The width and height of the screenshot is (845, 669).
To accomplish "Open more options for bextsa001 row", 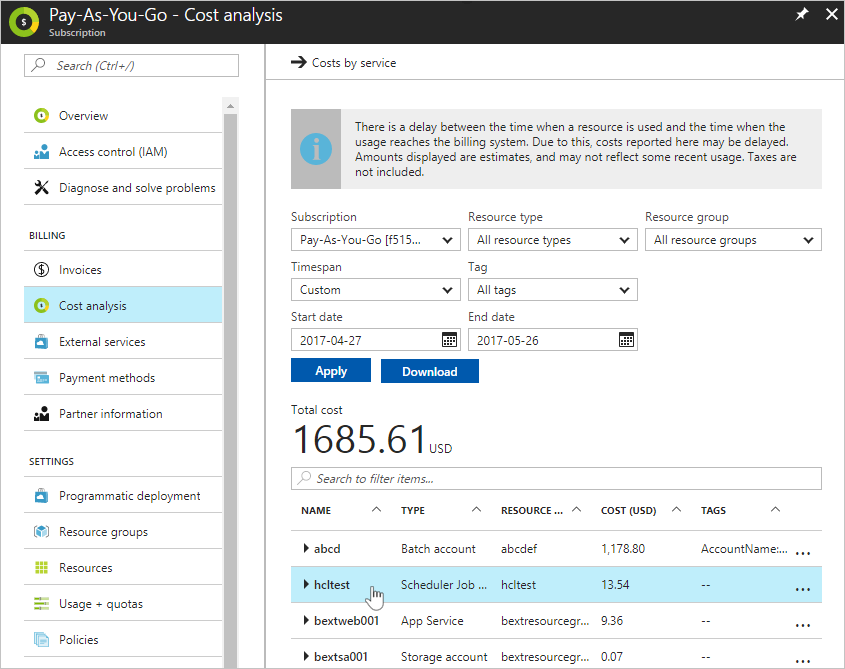I will pyautogui.click(x=803, y=660).
